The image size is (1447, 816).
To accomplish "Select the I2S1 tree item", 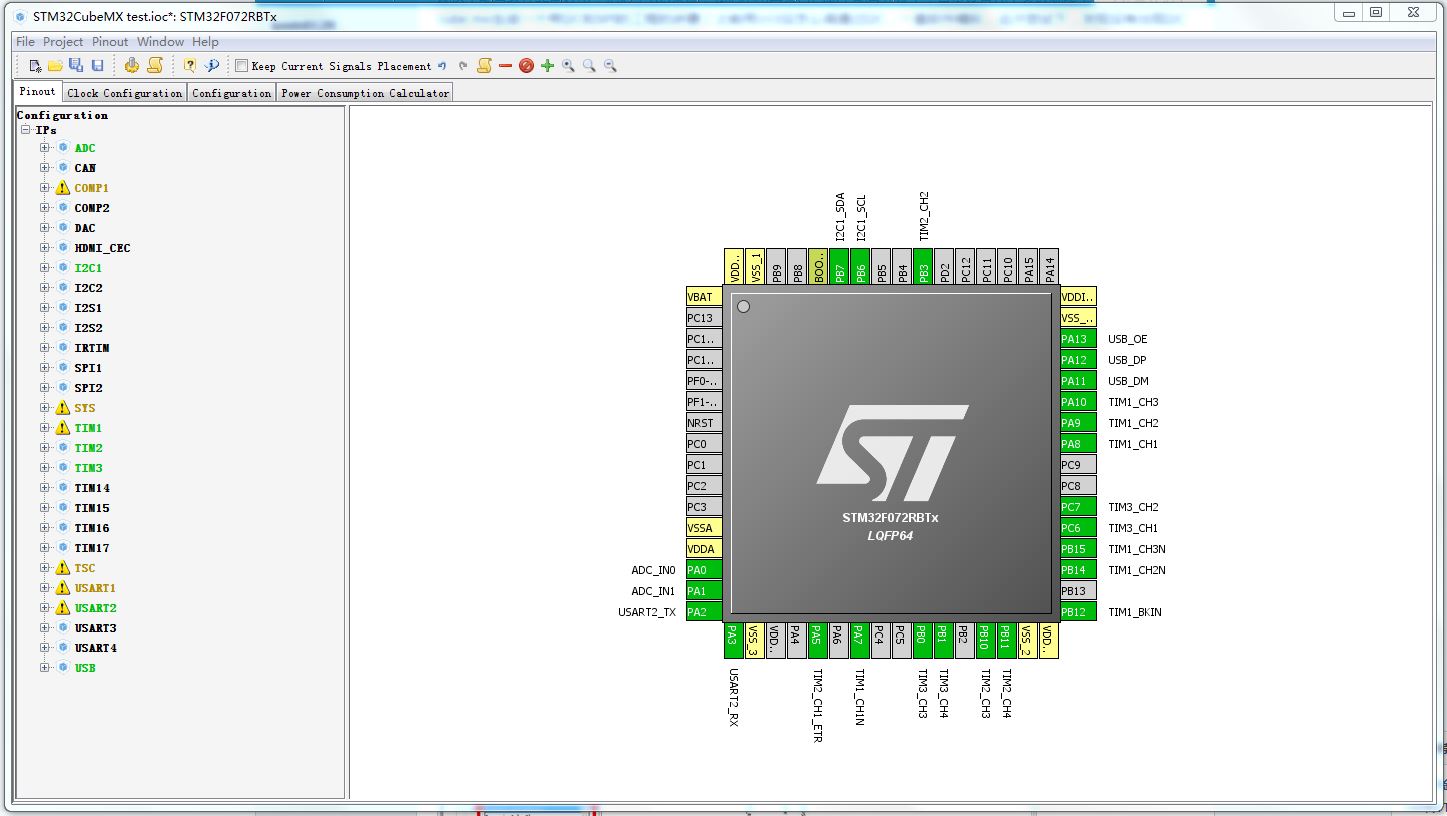I will 88,308.
